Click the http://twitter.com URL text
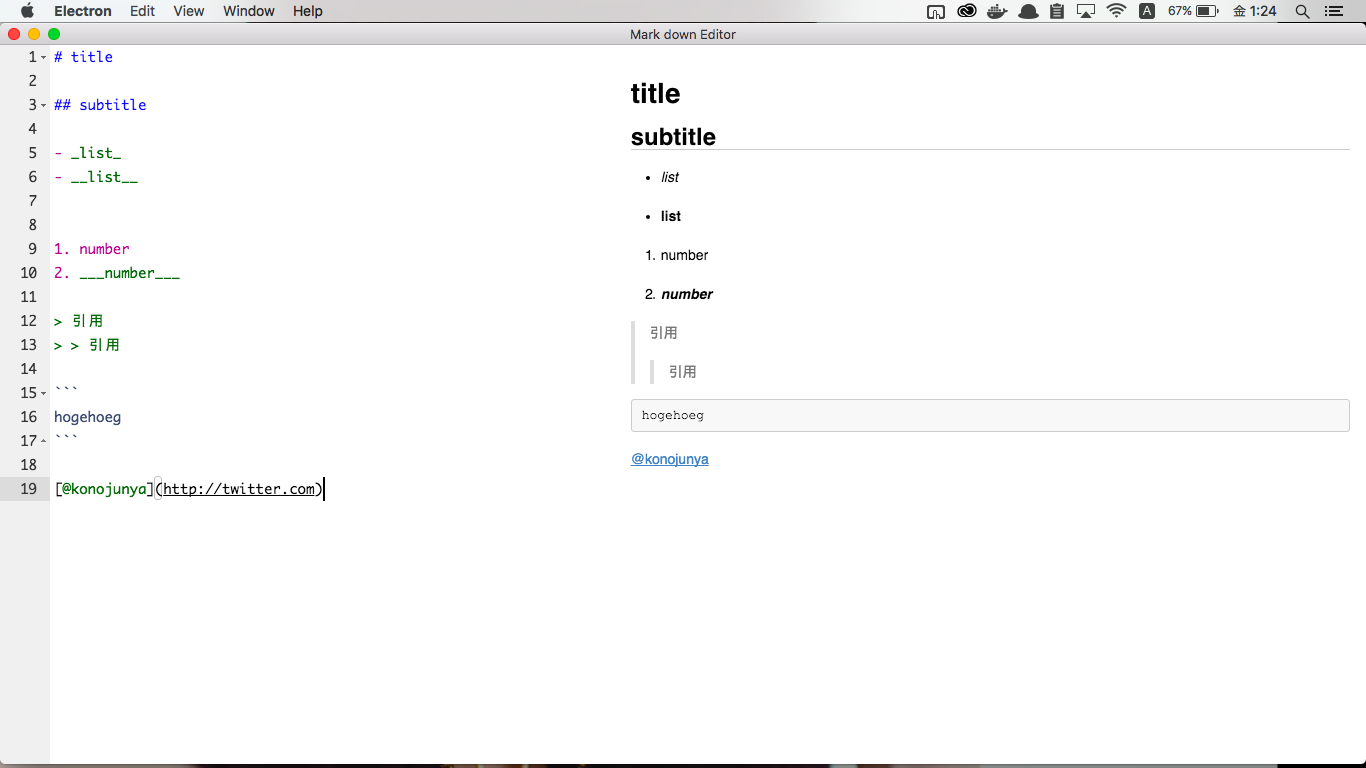 (x=239, y=488)
